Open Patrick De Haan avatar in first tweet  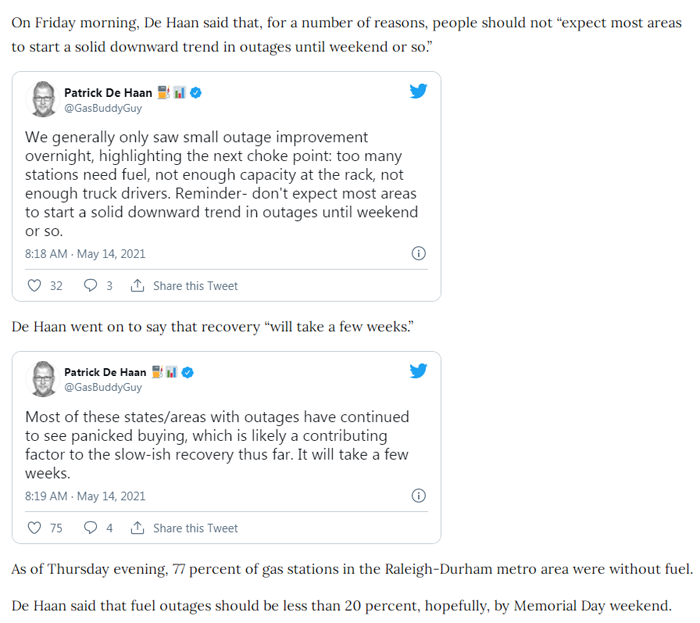pyautogui.click(x=43, y=99)
